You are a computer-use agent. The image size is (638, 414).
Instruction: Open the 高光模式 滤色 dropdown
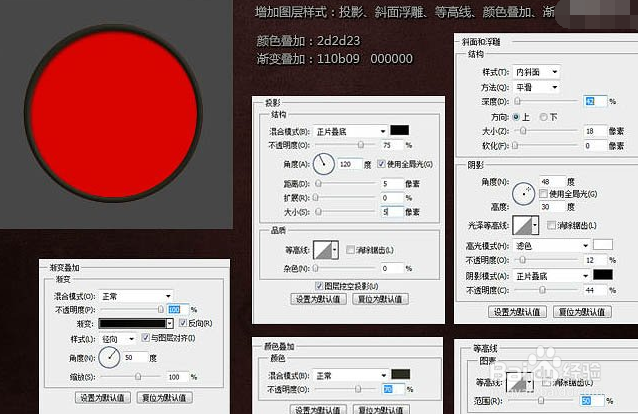551,245
